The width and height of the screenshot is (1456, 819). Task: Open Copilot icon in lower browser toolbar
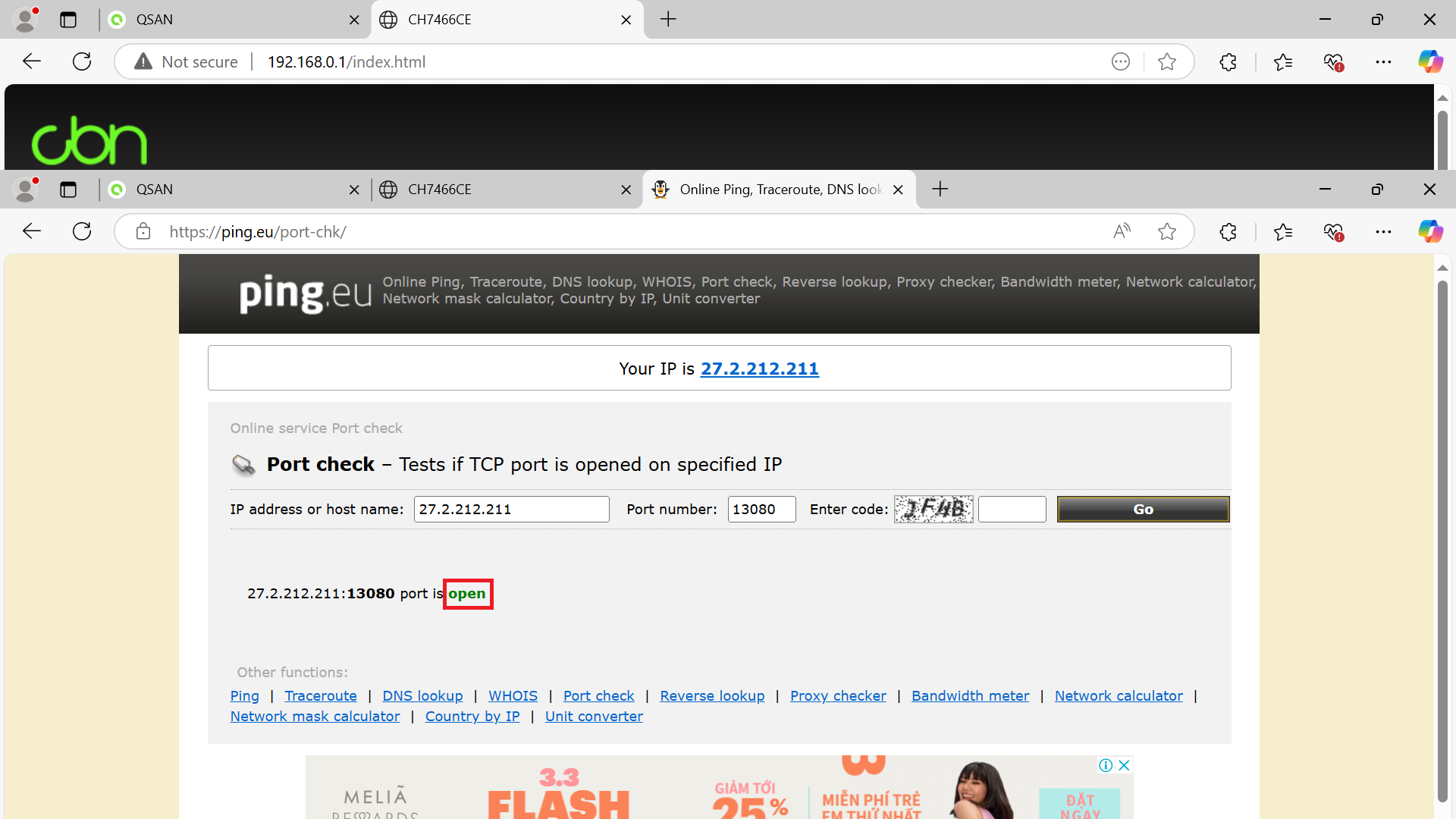(x=1430, y=231)
